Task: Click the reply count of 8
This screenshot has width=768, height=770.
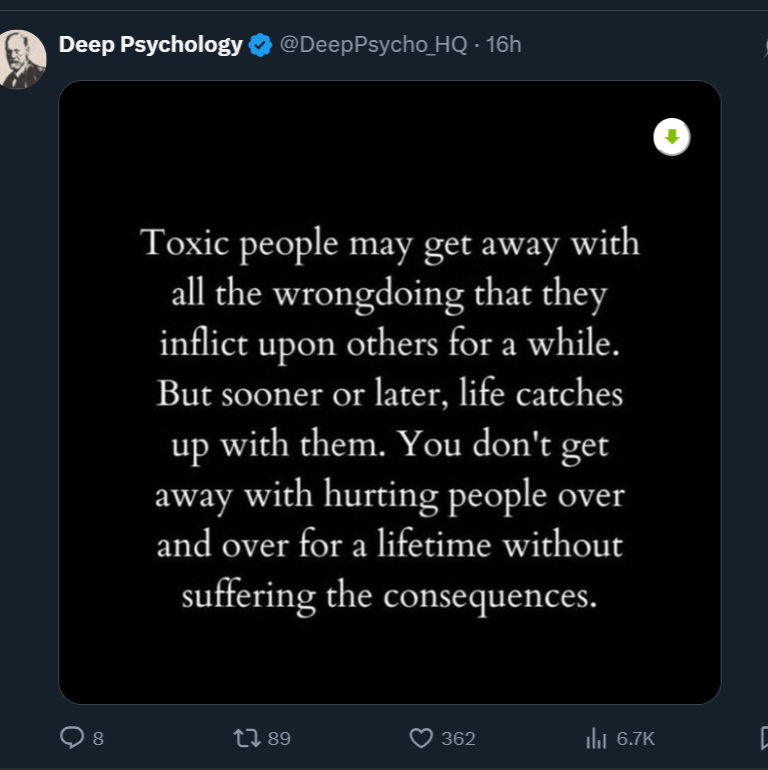Action: pyautogui.click(x=98, y=739)
